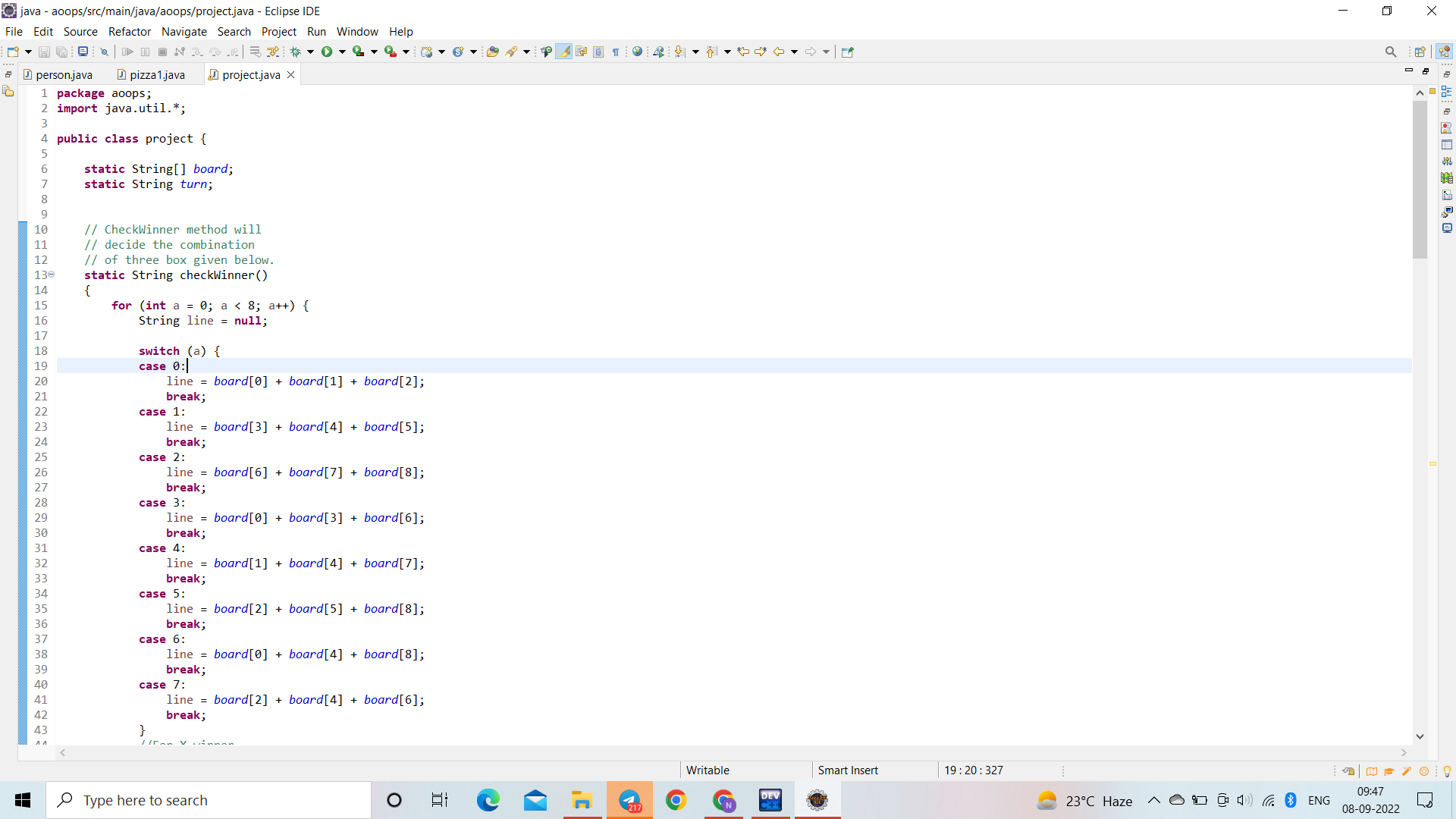Click the Back navigation arrow
The image size is (1456, 819).
778,52
